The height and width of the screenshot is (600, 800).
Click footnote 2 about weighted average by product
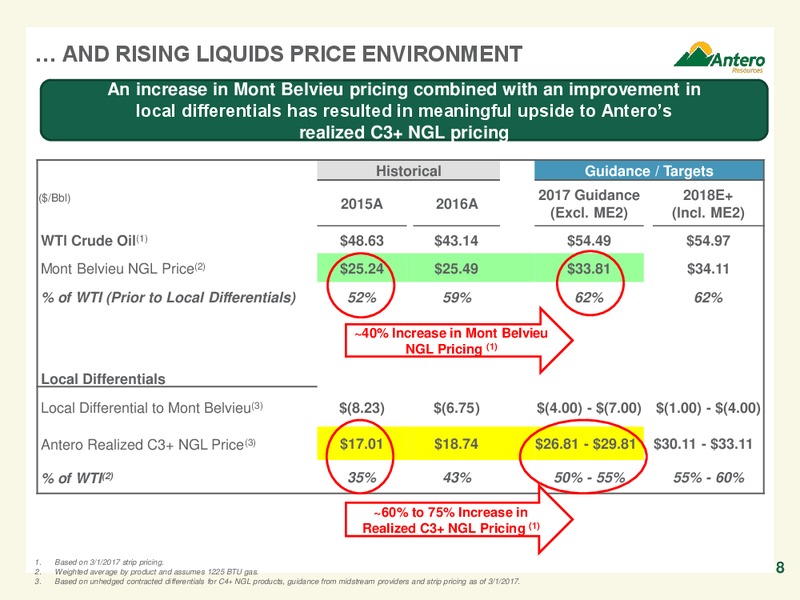pos(156,572)
